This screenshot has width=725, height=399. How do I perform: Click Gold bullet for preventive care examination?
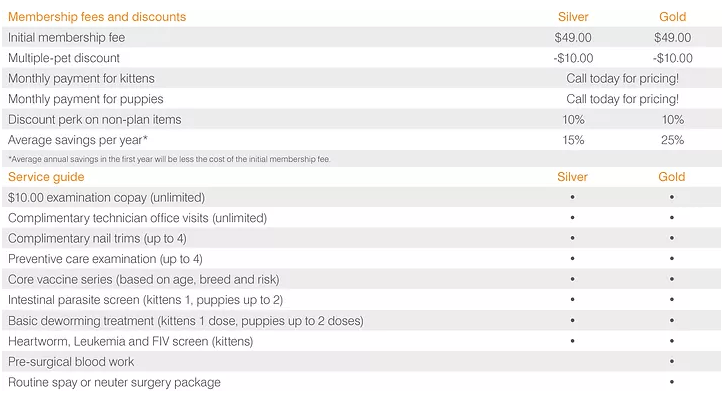(672, 258)
